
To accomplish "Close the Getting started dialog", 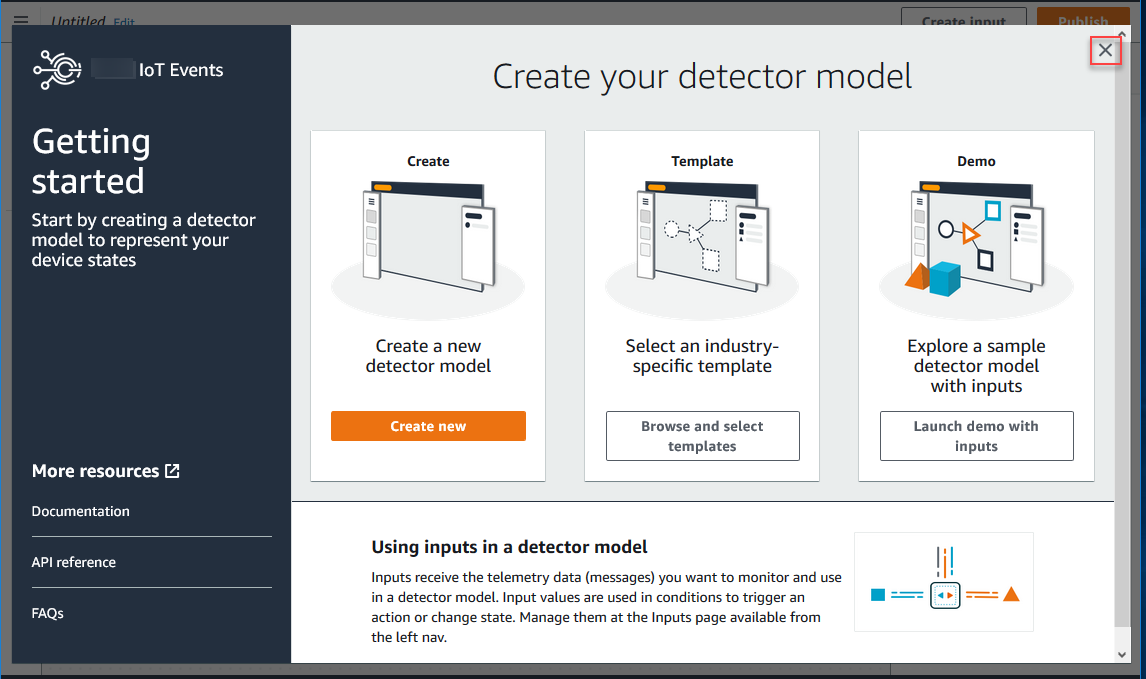I will (x=1105, y=50).
